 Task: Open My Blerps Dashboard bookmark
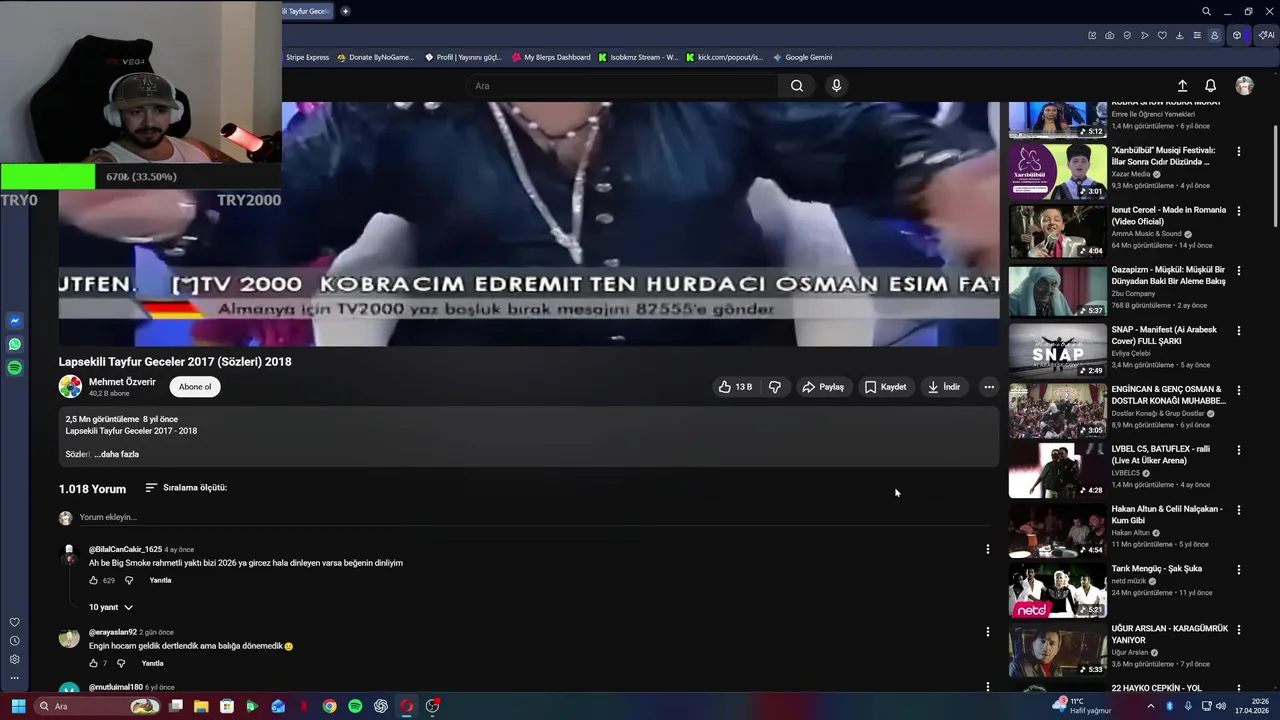[550, 57]
